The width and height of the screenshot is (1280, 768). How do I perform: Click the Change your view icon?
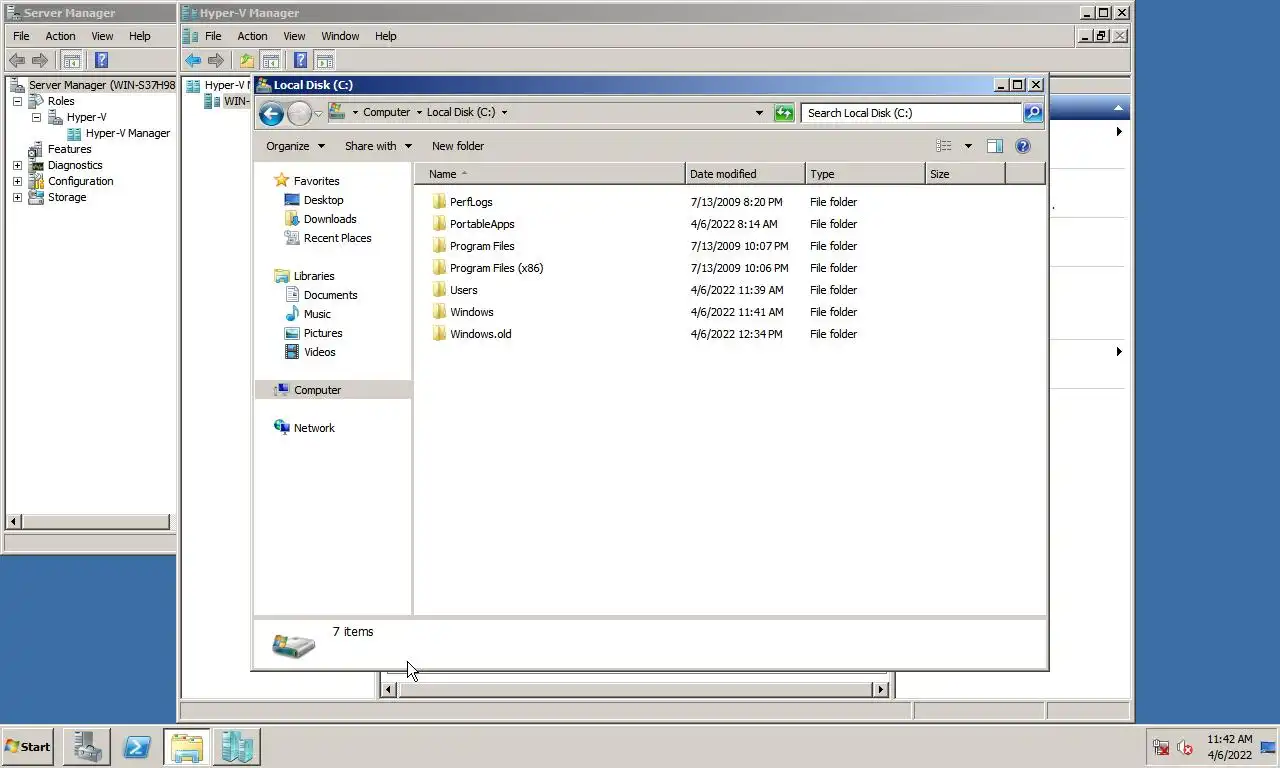click(x=944, y=146)
